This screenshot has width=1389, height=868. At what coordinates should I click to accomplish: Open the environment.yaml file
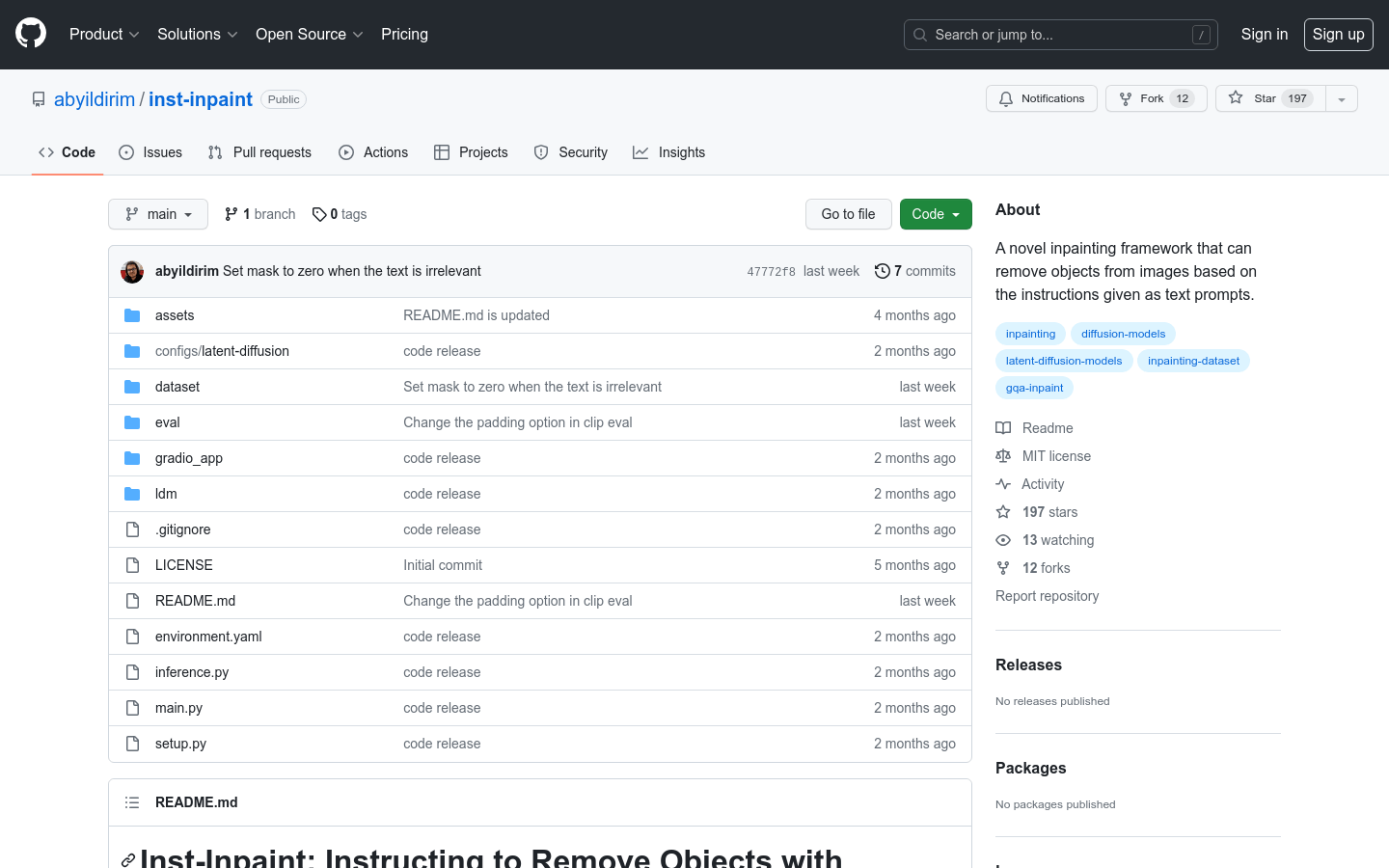(x=208, y=637)
